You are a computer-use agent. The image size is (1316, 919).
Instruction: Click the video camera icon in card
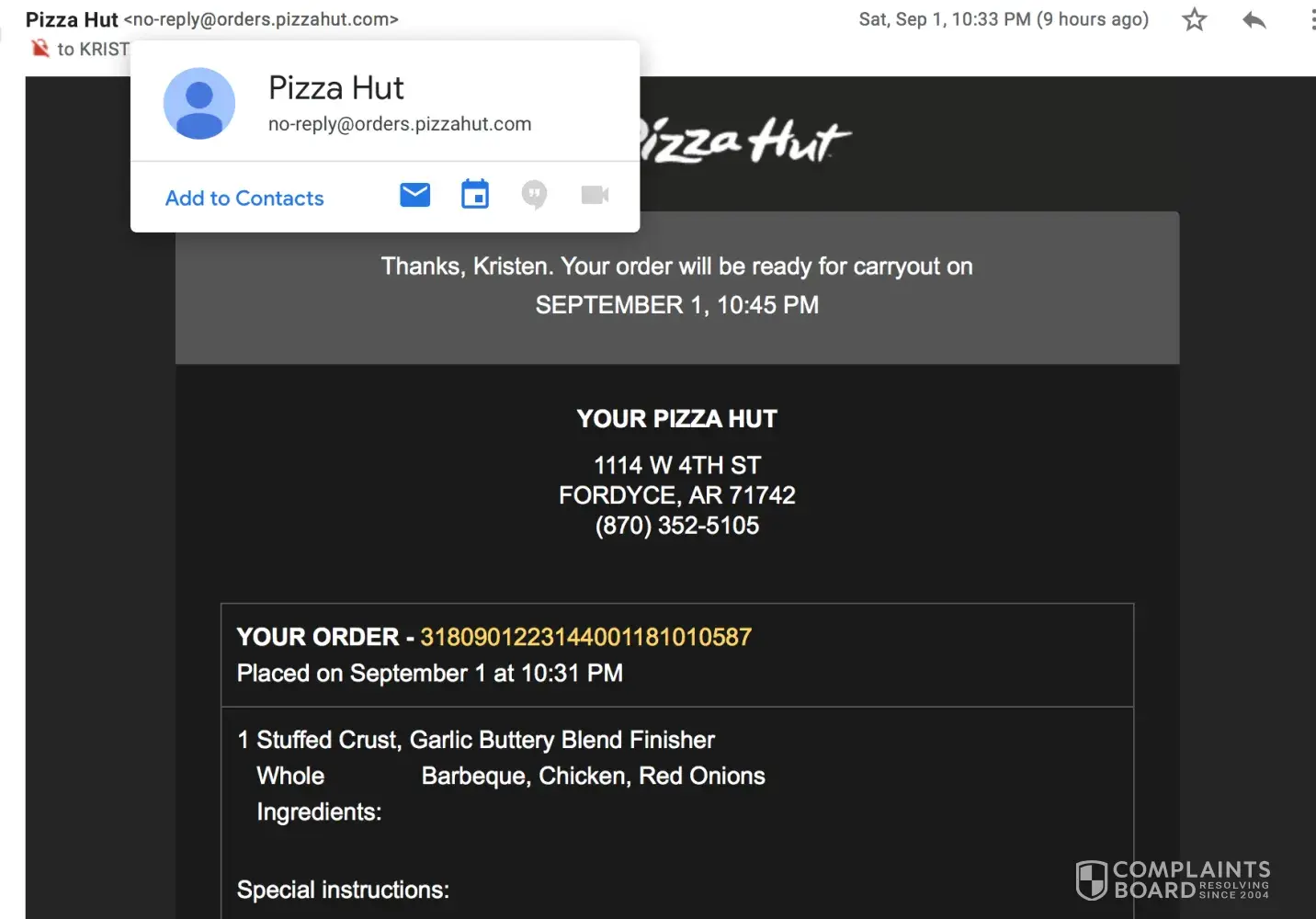coord(595,195)
